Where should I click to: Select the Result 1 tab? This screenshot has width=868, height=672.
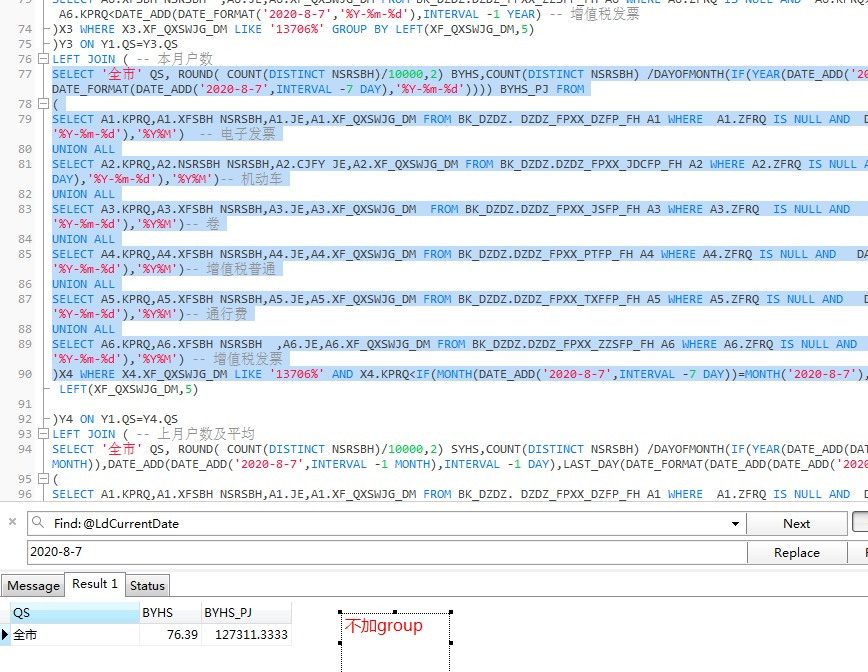point(94,584)
